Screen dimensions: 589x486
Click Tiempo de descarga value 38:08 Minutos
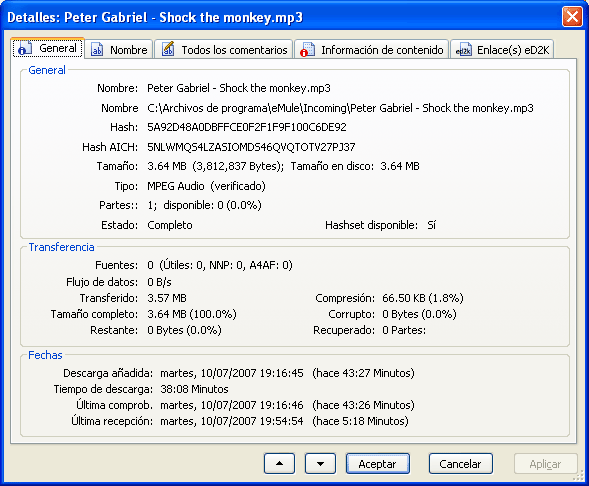point(194,389)
